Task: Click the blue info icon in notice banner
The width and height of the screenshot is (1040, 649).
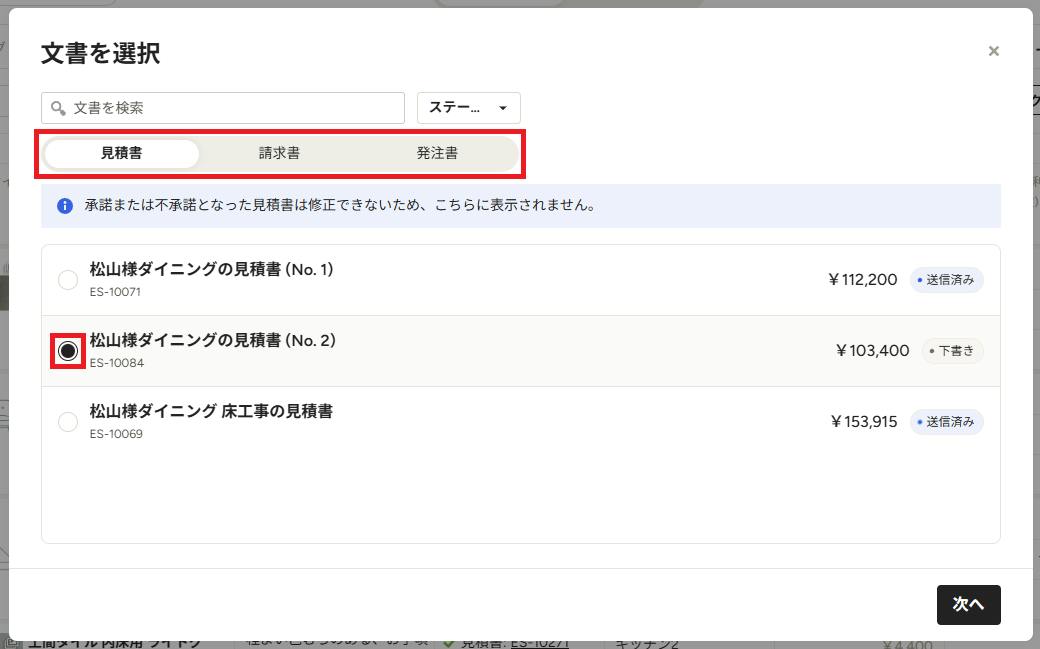Action: click(x=64, y=206)
